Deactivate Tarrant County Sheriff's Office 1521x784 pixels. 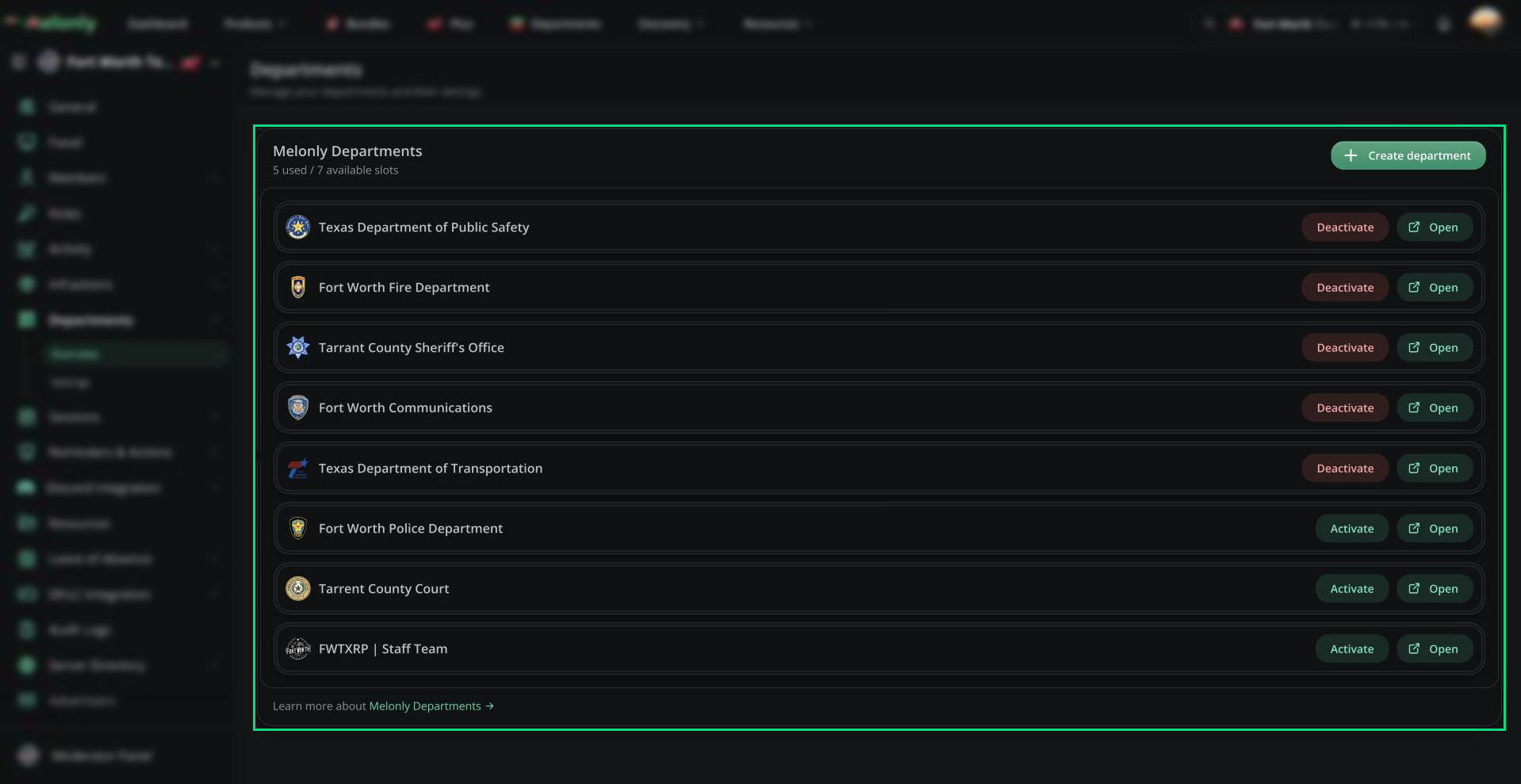1345,348
